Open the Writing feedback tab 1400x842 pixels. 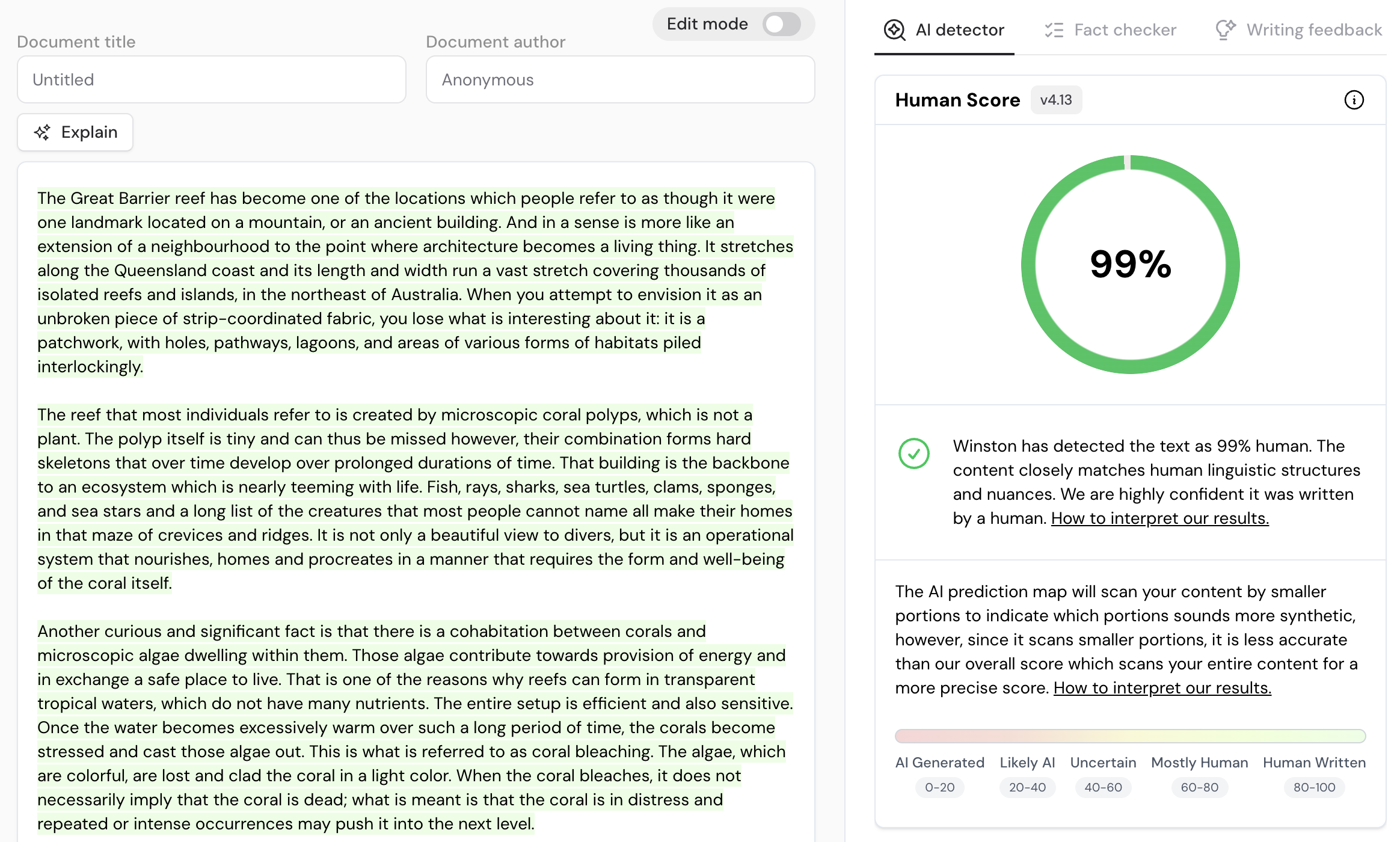point(1313,30)
